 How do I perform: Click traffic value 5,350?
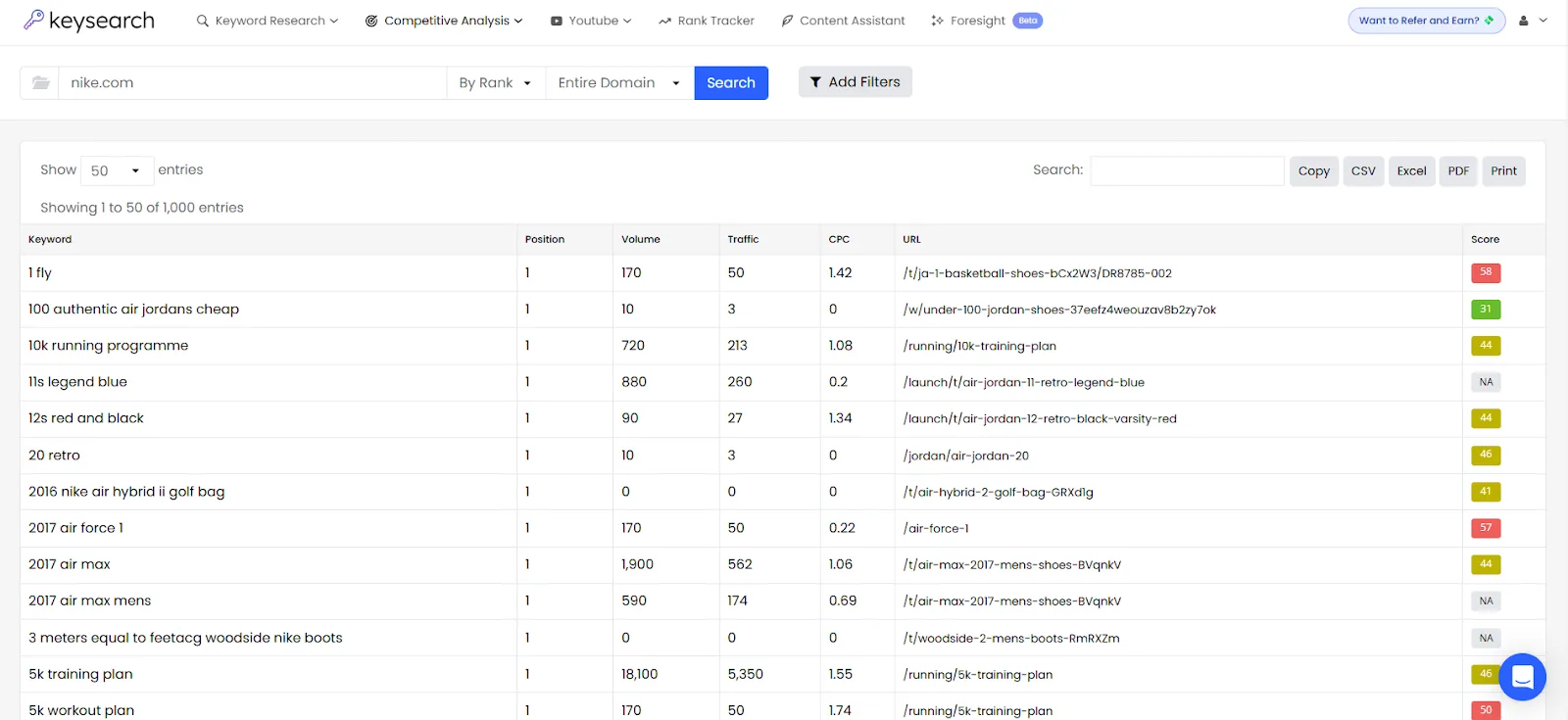[x=746, y=674]
